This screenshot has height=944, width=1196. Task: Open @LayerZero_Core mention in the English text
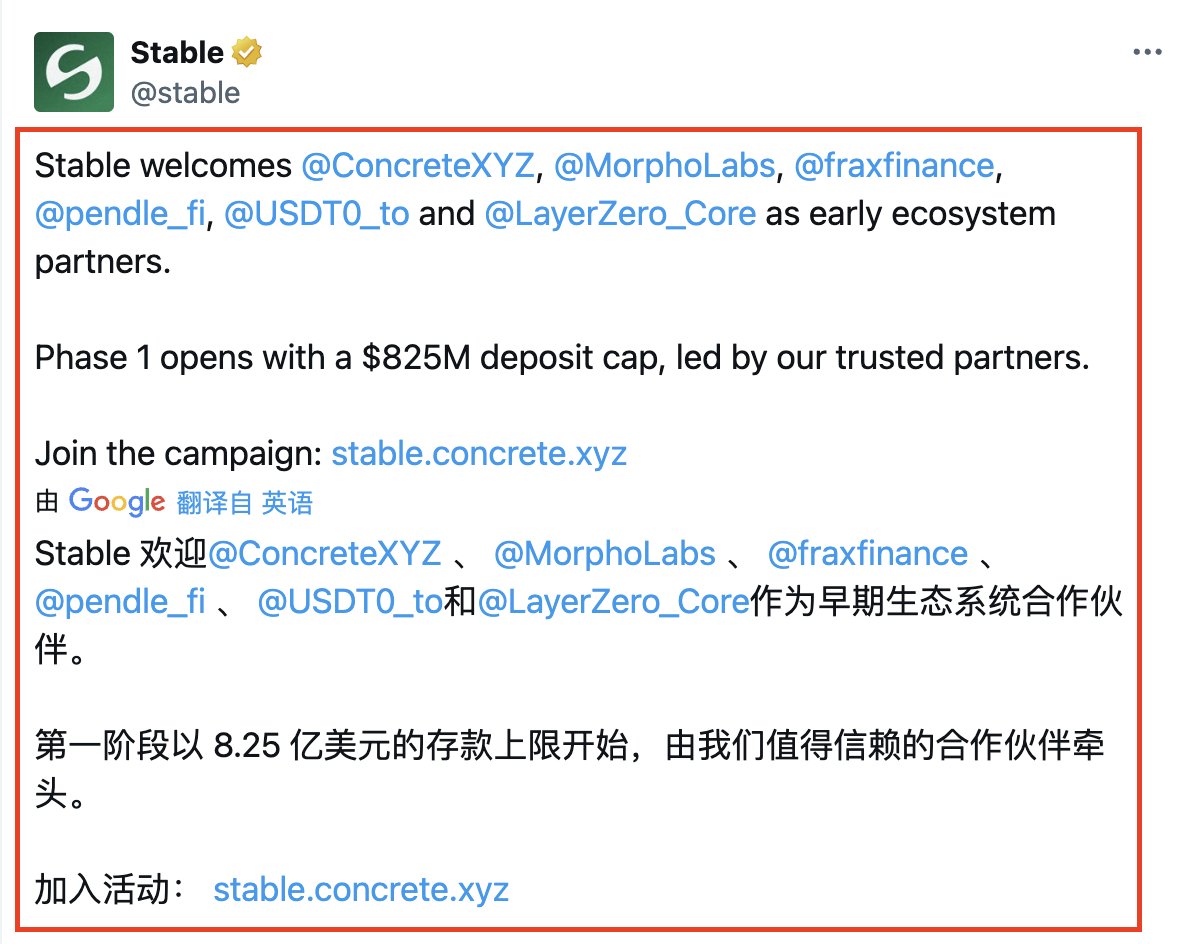[x=620, y=214]
